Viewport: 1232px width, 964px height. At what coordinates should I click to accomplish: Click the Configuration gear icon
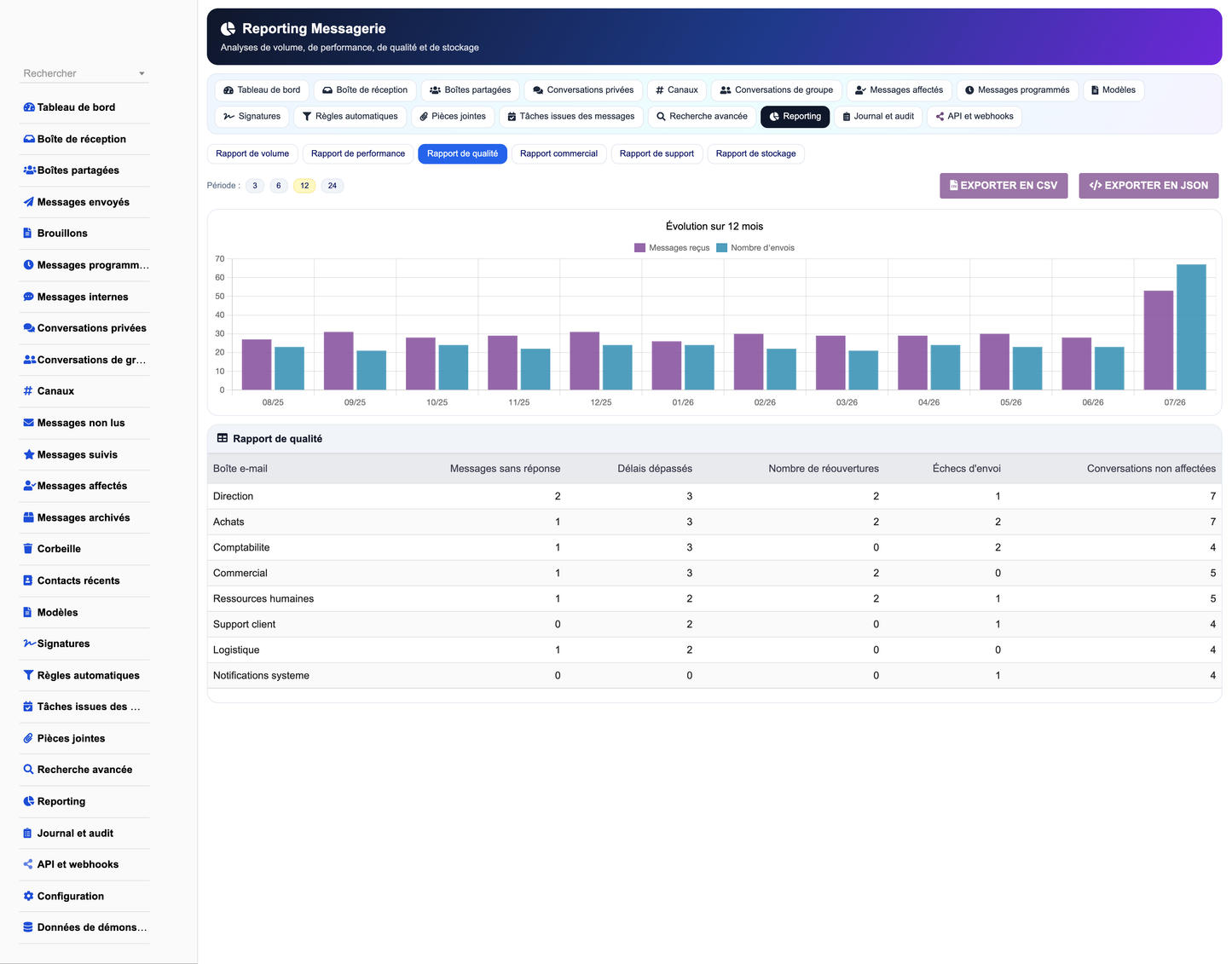[29, 896]
